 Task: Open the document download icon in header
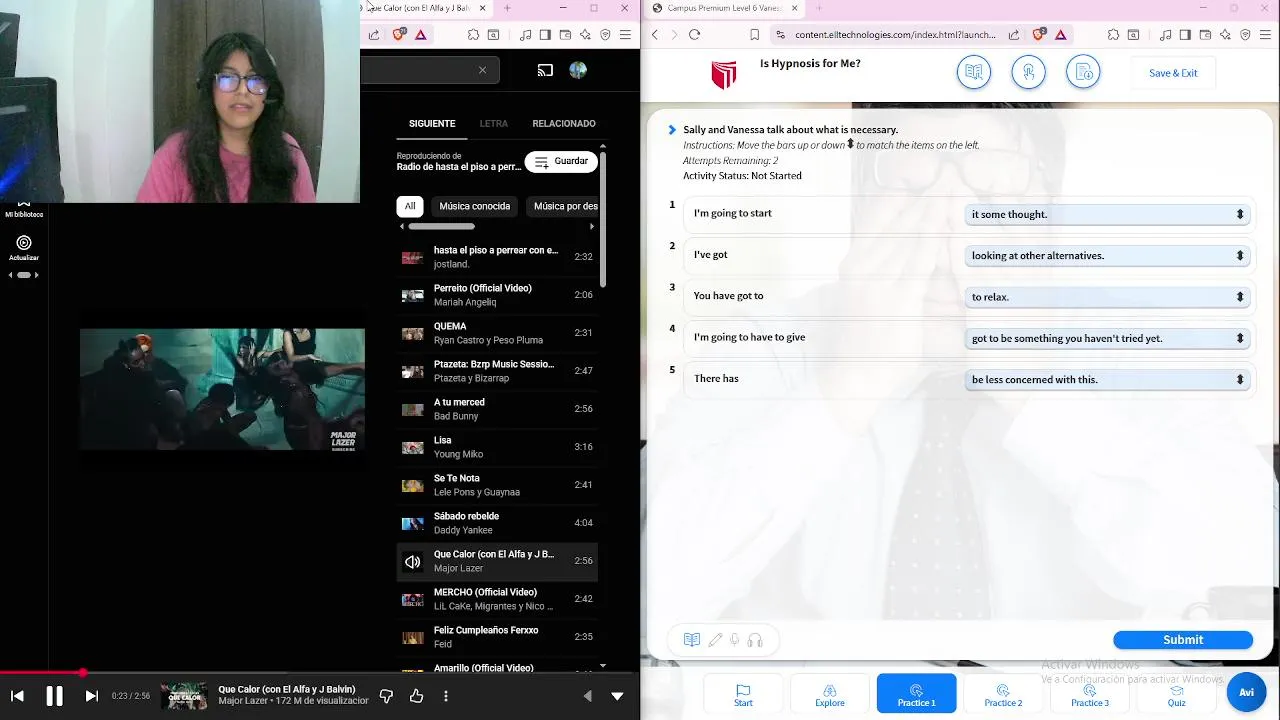point(1083,72)
